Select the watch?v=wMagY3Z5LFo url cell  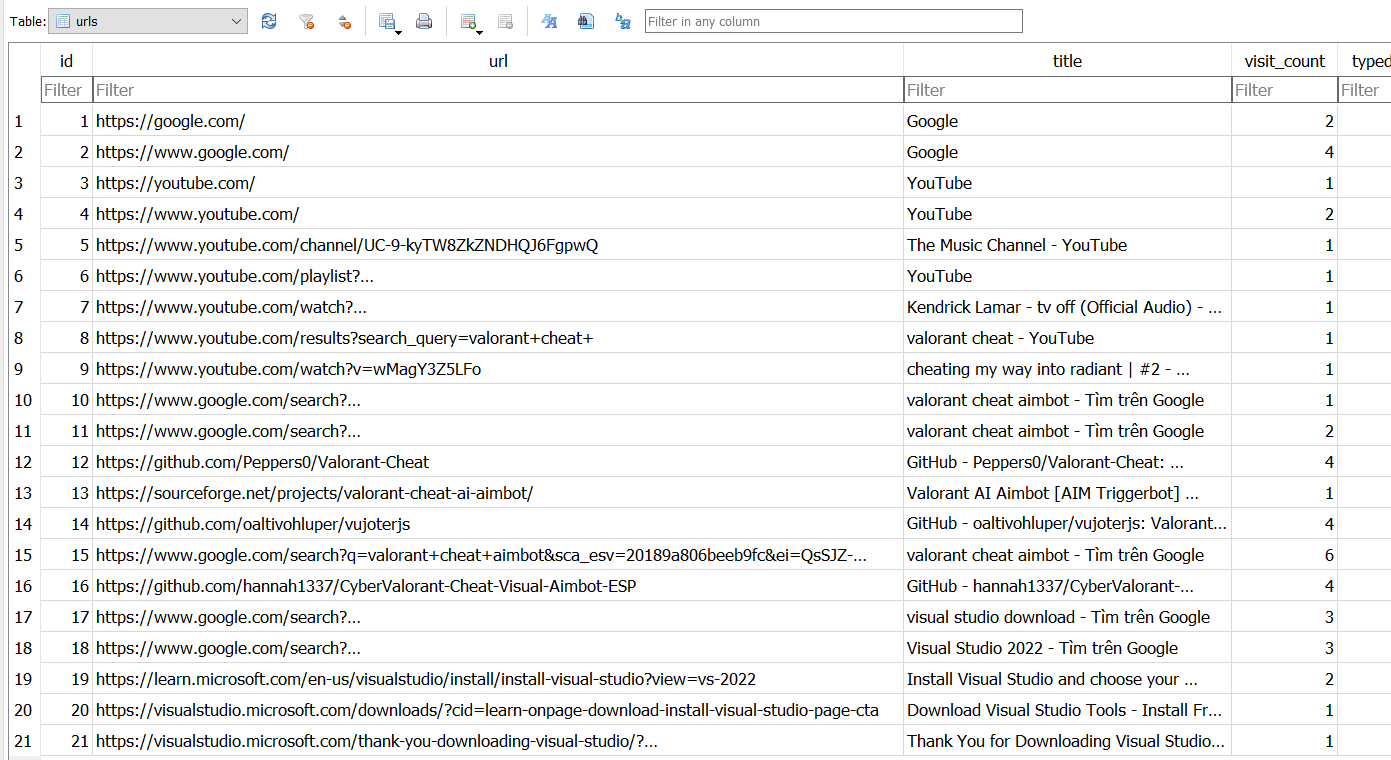(498, 369)
